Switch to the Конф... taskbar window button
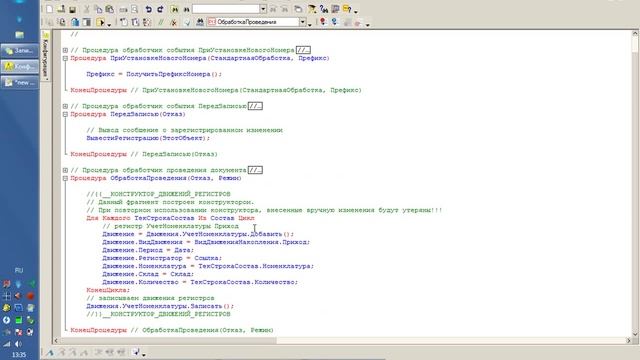The width and height of the screenshot is (640, 360). coord(20,66)
